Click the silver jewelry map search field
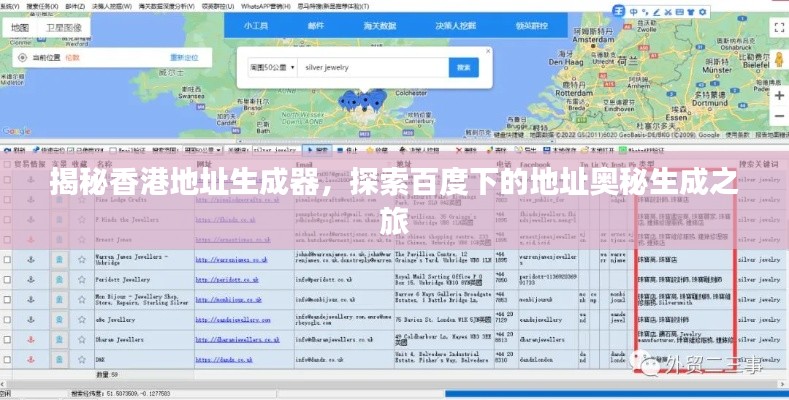 373,67
